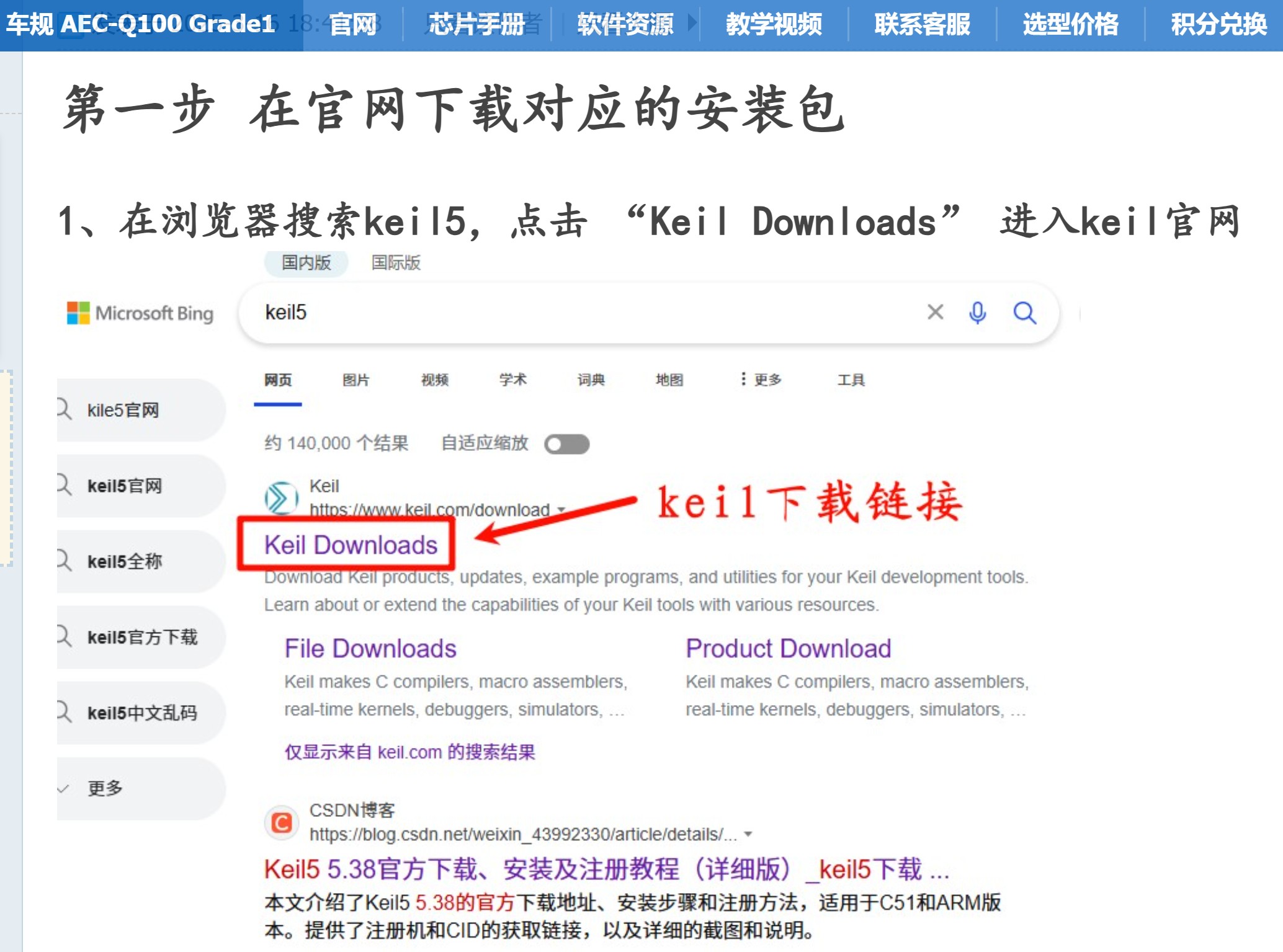Open 芯片手册 in top navigation bar
Screen dimensions: 1283x952
pyautogui.click(x=476, y=25)
